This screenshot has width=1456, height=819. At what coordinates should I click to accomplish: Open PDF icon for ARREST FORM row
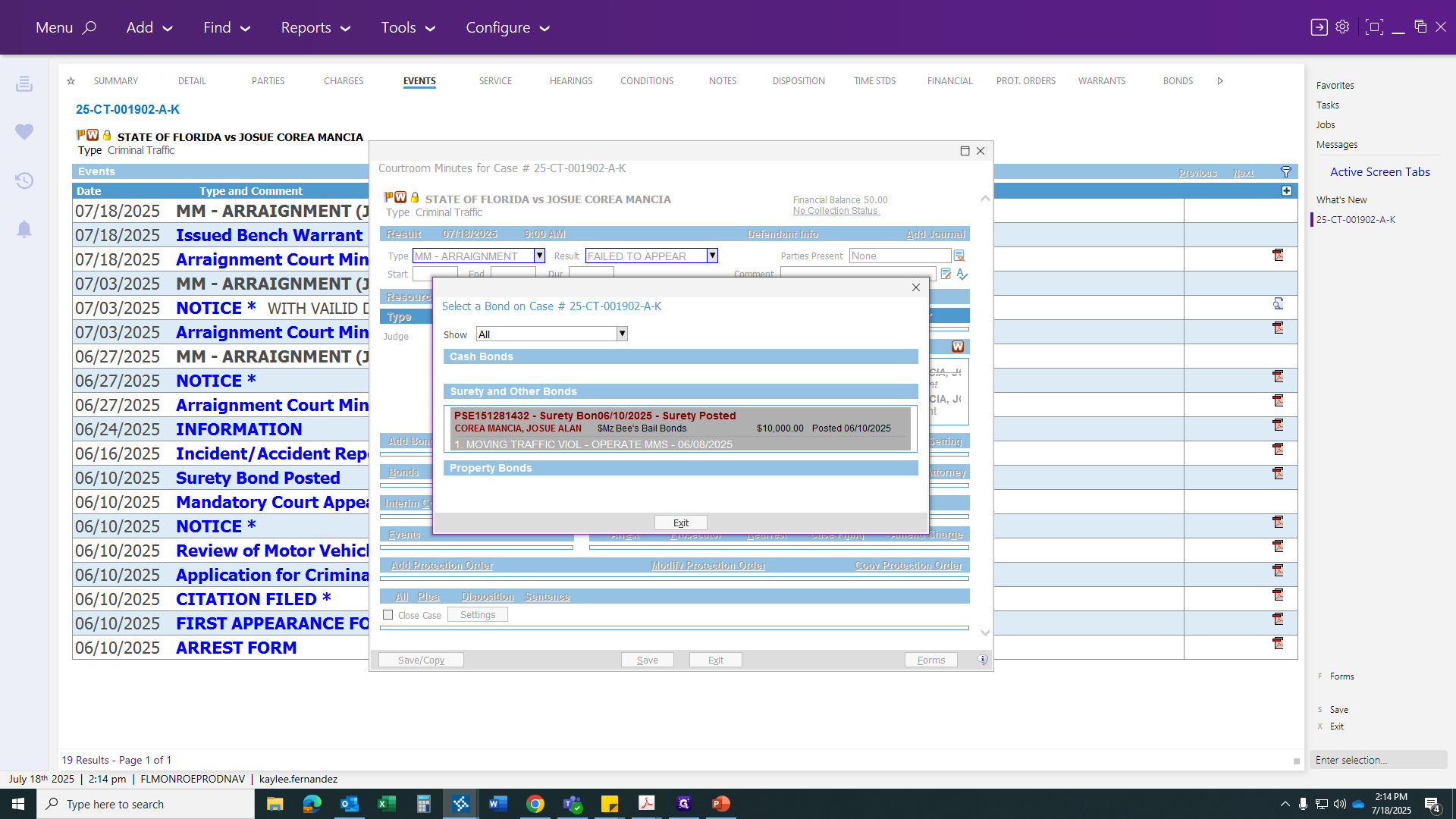(1278, 644)
